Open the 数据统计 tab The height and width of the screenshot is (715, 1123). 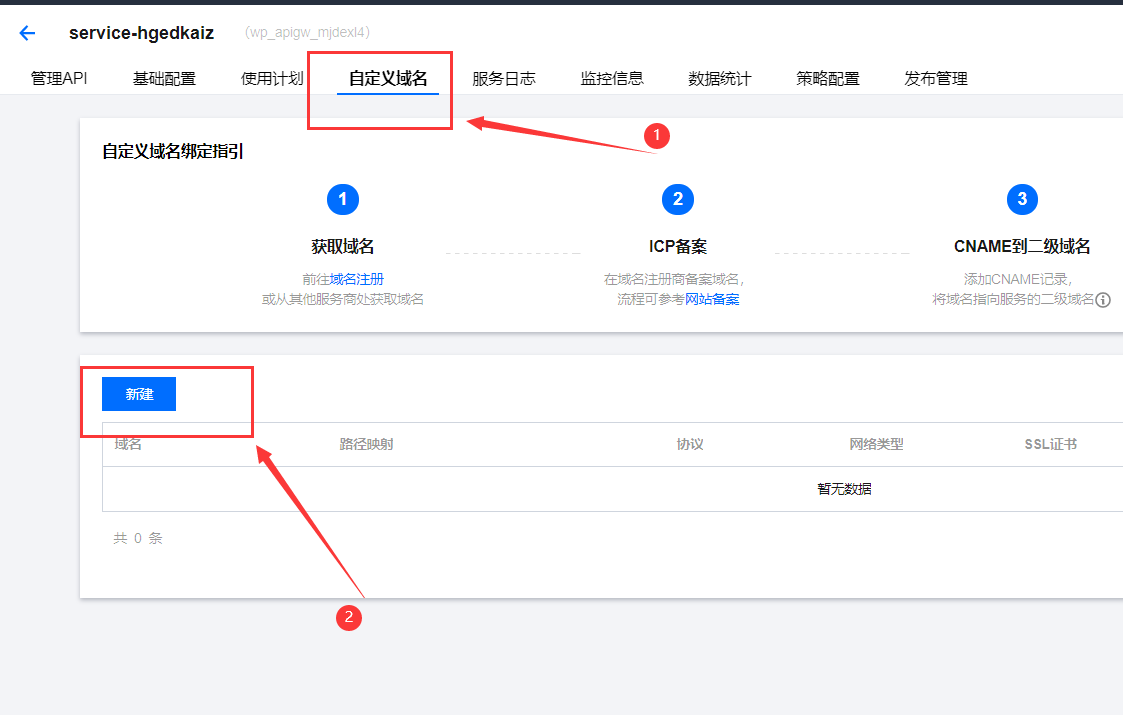(719, 77)
